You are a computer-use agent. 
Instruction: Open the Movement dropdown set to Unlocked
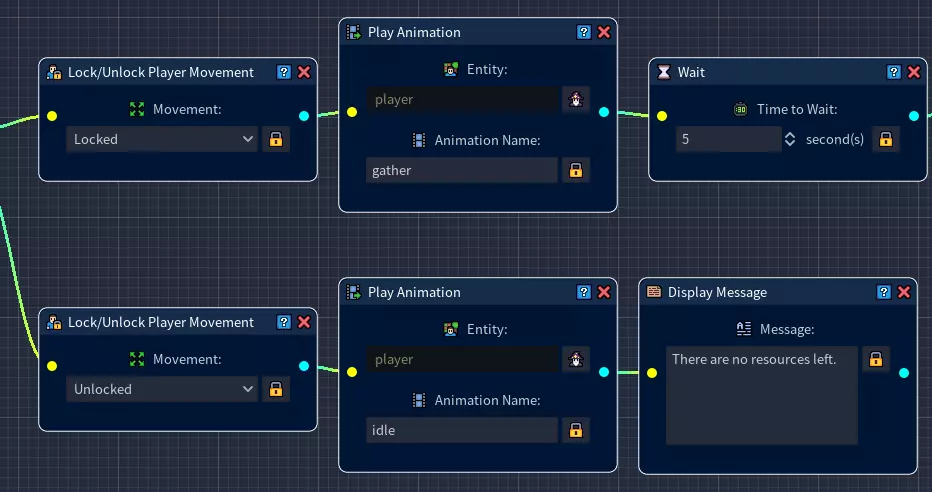[162, 389]
